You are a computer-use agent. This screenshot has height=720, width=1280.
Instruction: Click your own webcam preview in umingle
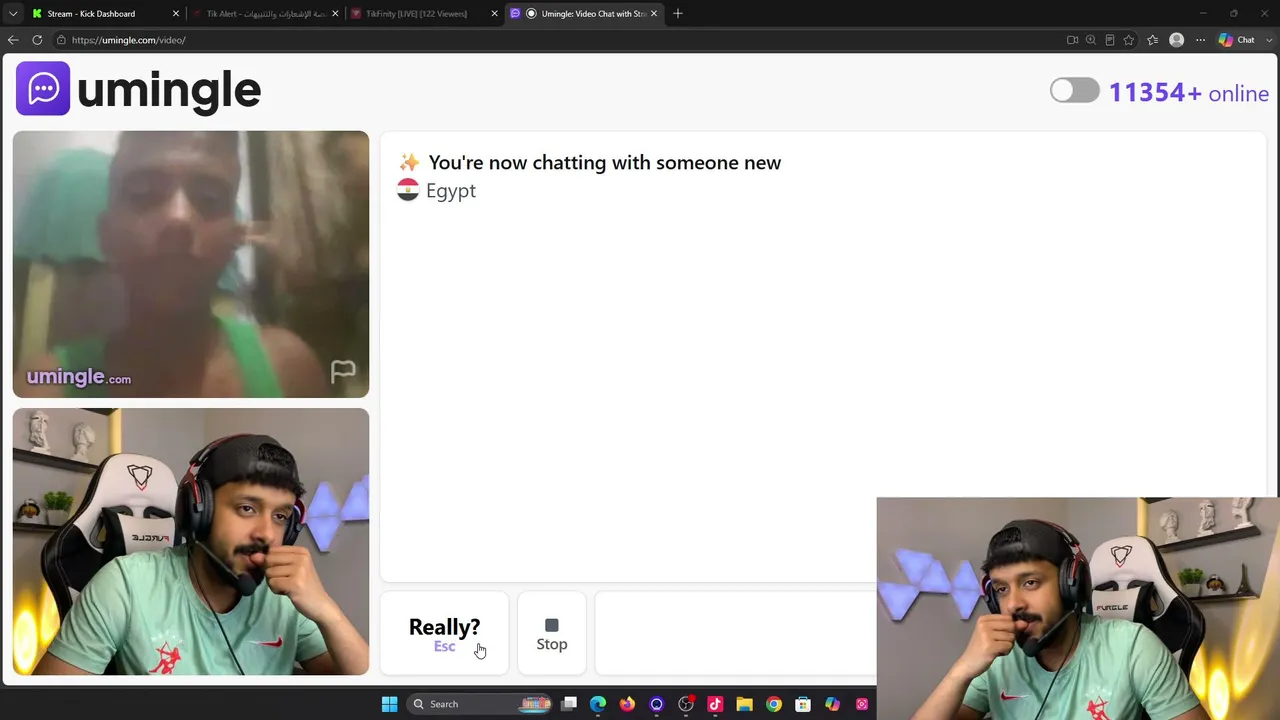[x=191, y=541]
